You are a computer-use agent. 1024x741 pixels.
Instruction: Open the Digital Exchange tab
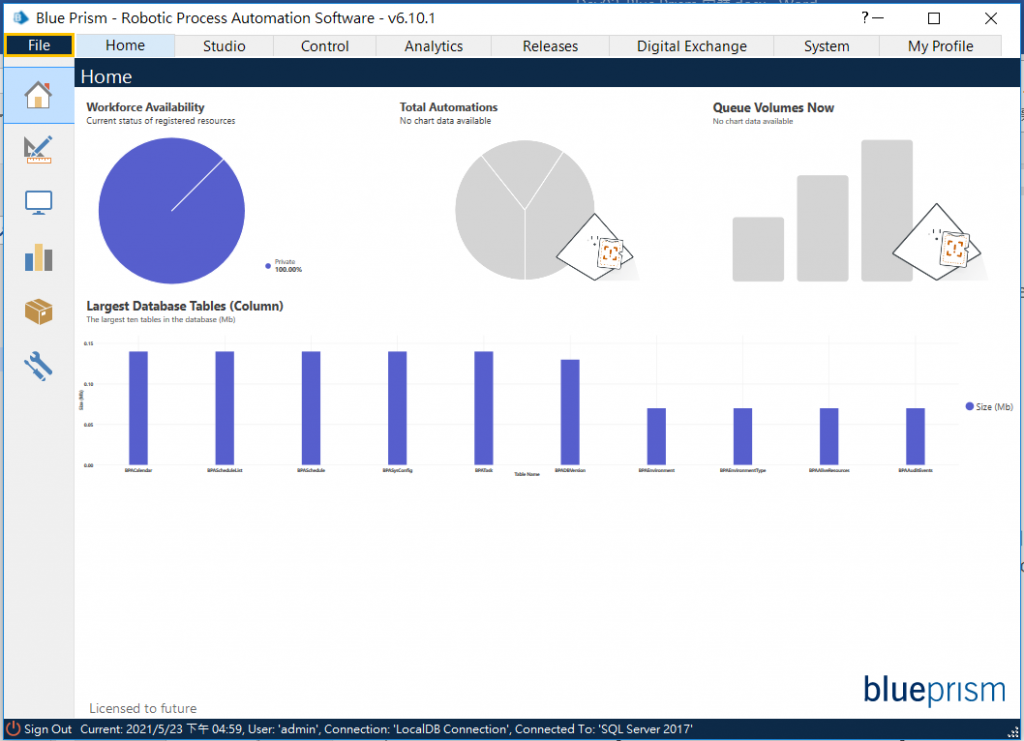point(692,46)
